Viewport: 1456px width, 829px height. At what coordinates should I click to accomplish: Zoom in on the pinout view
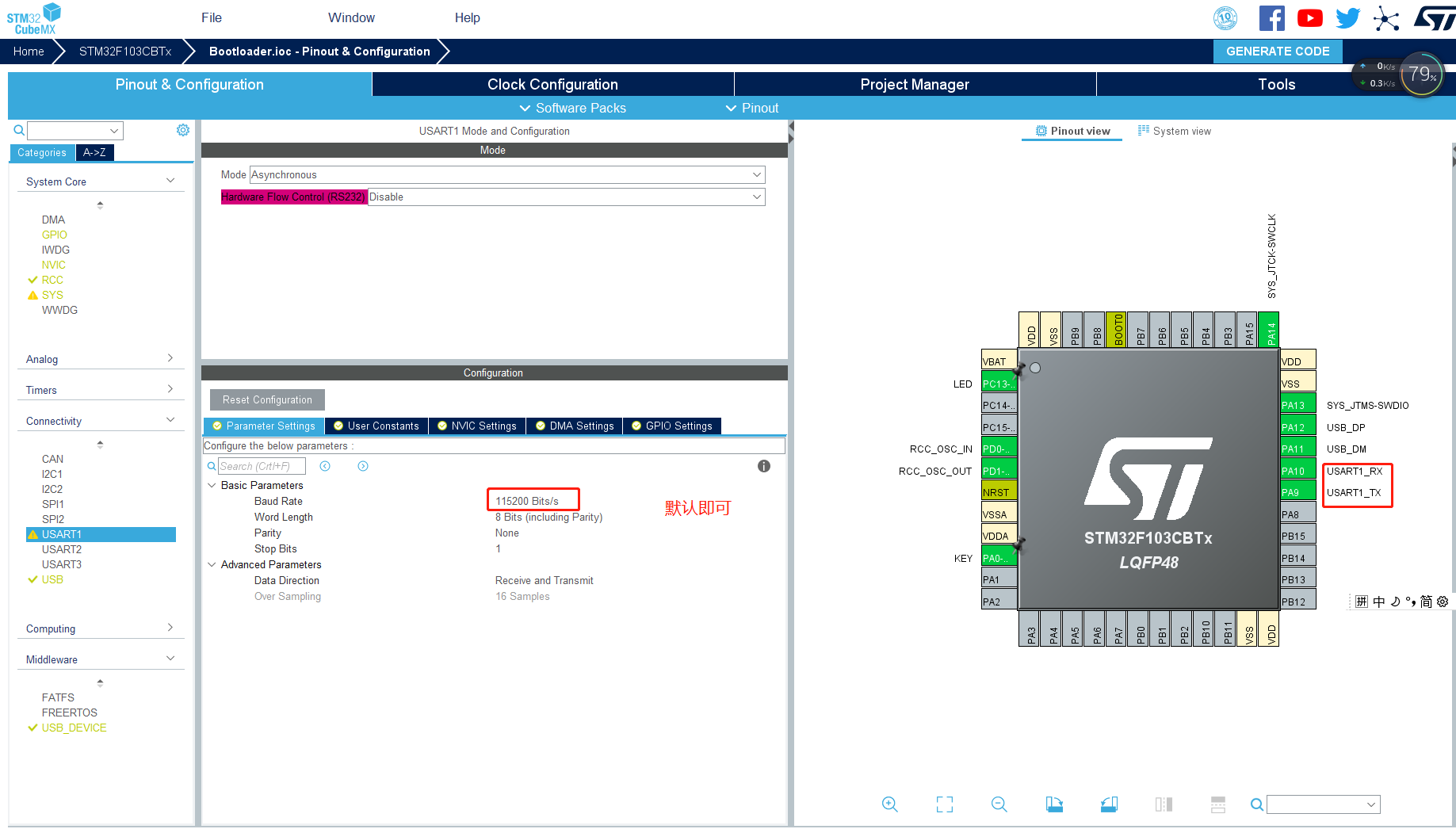(890, 804)
